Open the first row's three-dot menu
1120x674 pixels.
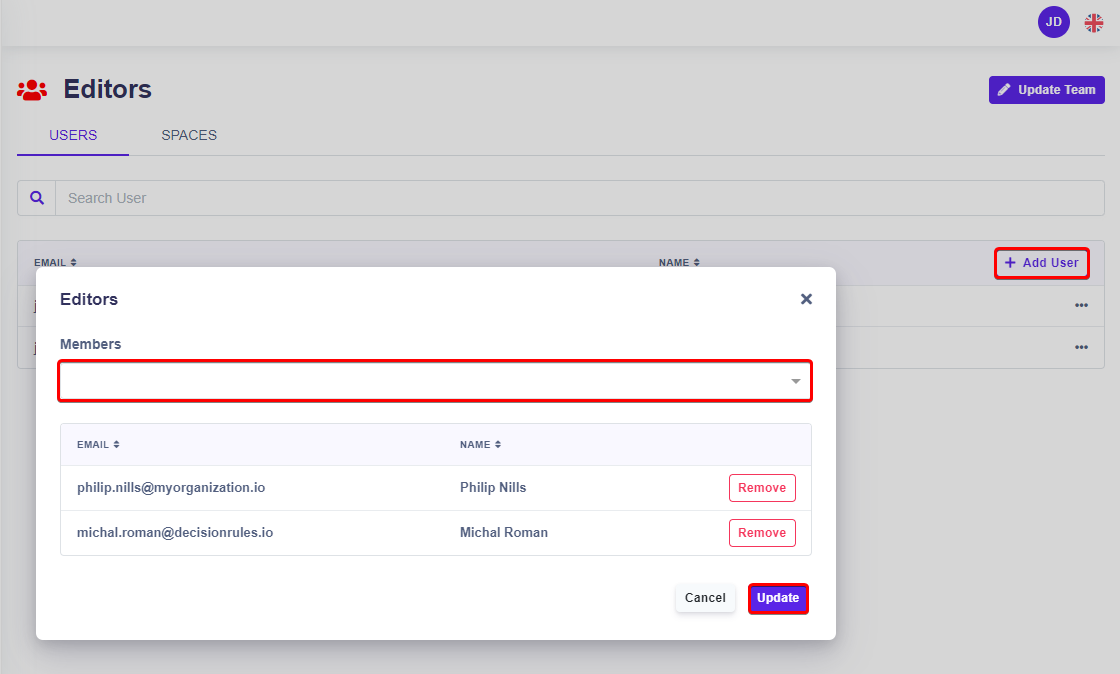click(x=1081, y=306)
